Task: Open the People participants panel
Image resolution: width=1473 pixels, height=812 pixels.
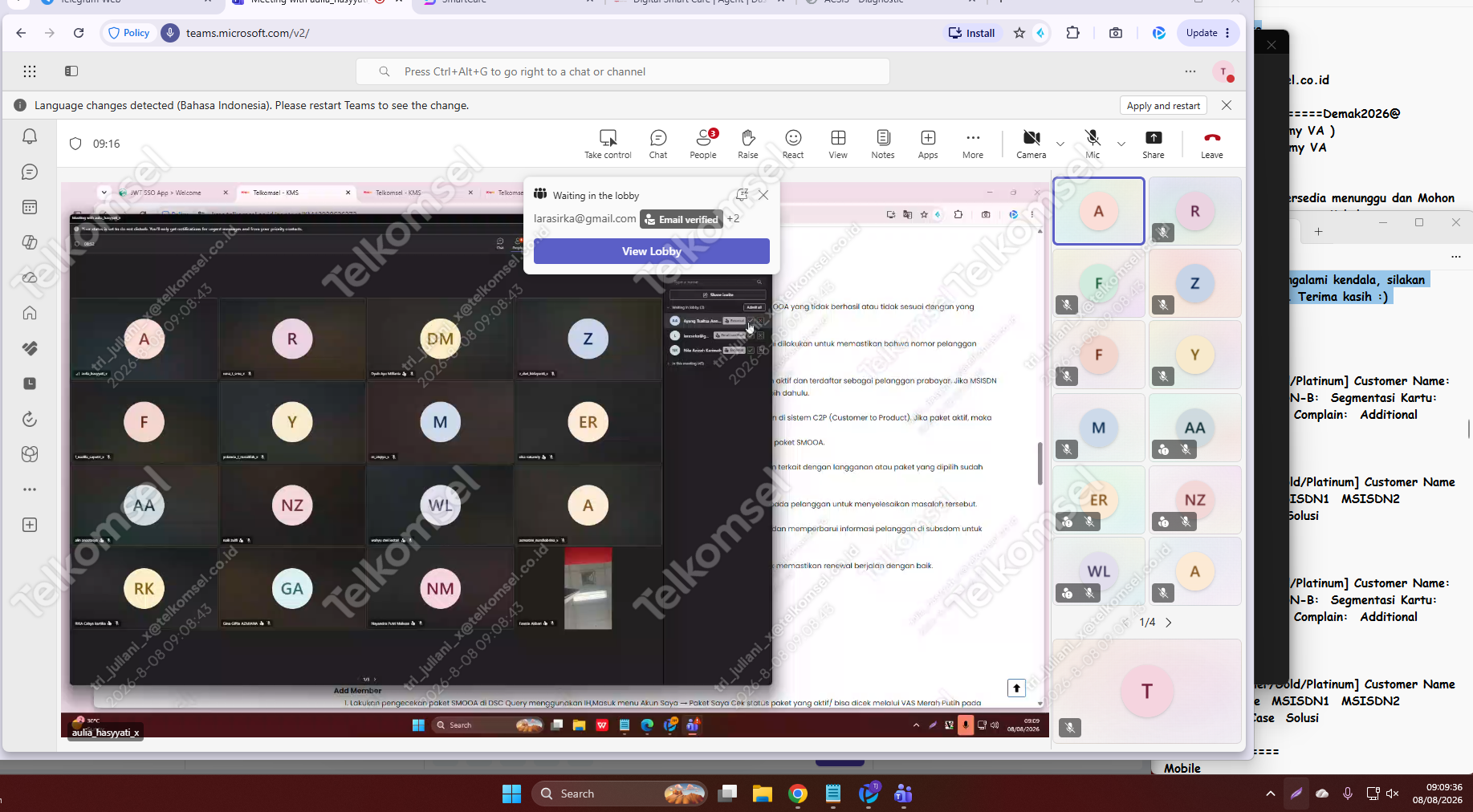Action: 703,144
